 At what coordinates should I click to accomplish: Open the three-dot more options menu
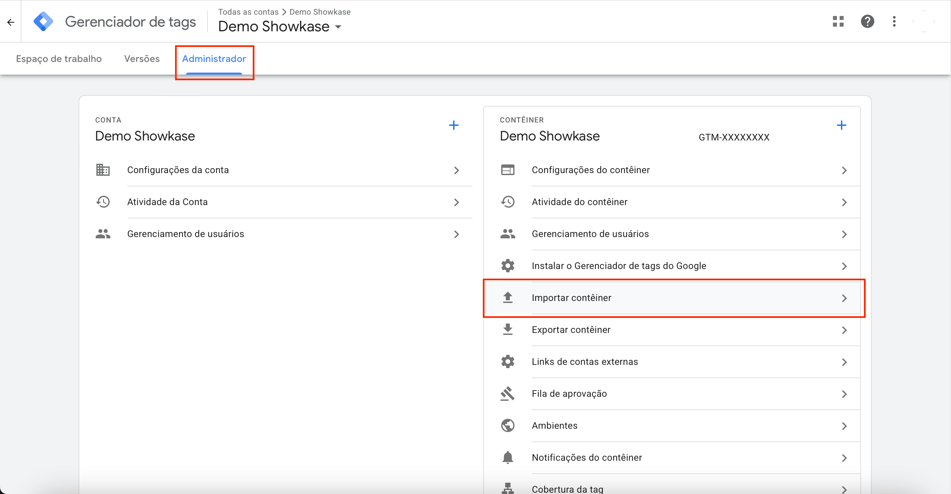click(894, 21)
